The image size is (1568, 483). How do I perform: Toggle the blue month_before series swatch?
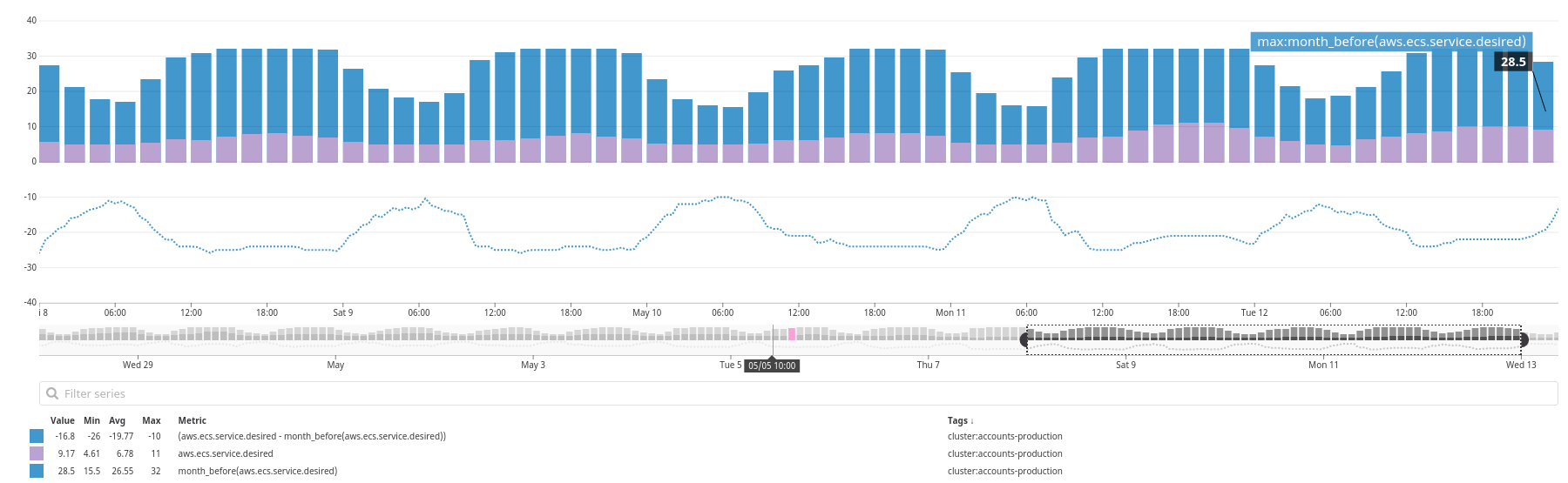point(37,471)
